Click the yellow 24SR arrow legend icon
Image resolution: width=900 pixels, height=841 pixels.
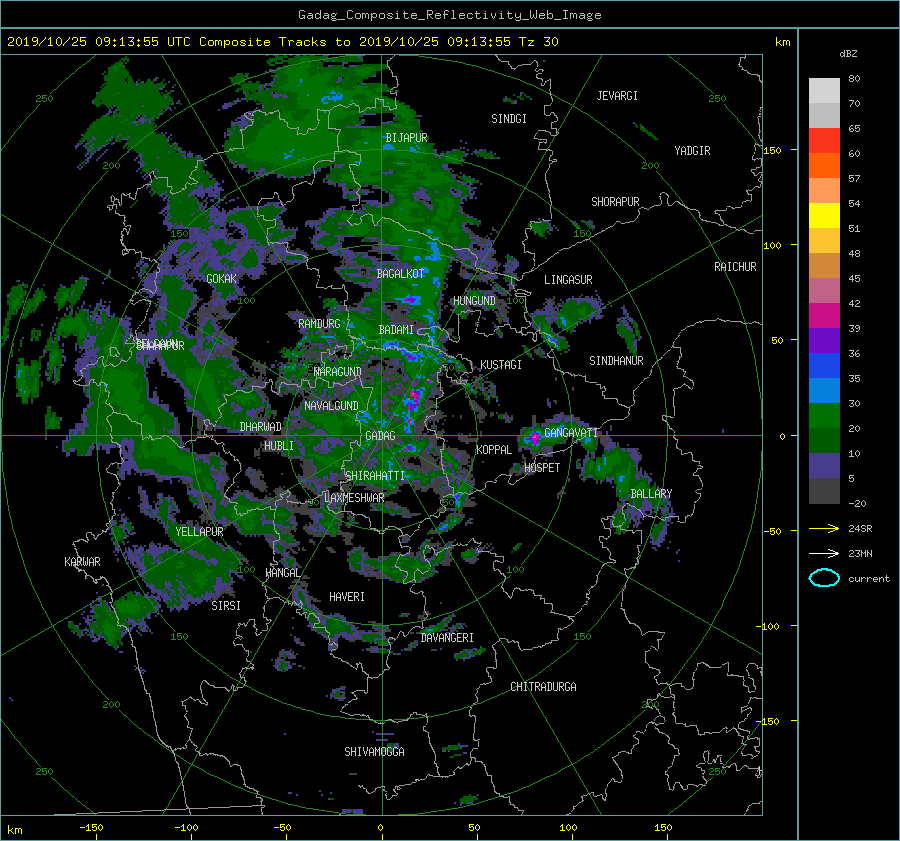tap(824, 529)
